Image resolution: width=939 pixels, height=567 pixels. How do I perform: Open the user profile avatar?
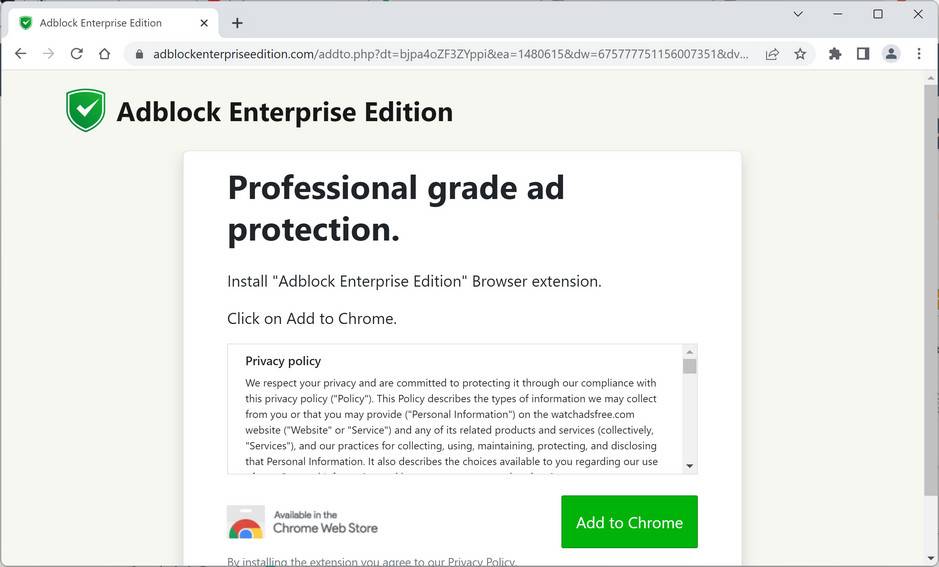pos(891,54)
